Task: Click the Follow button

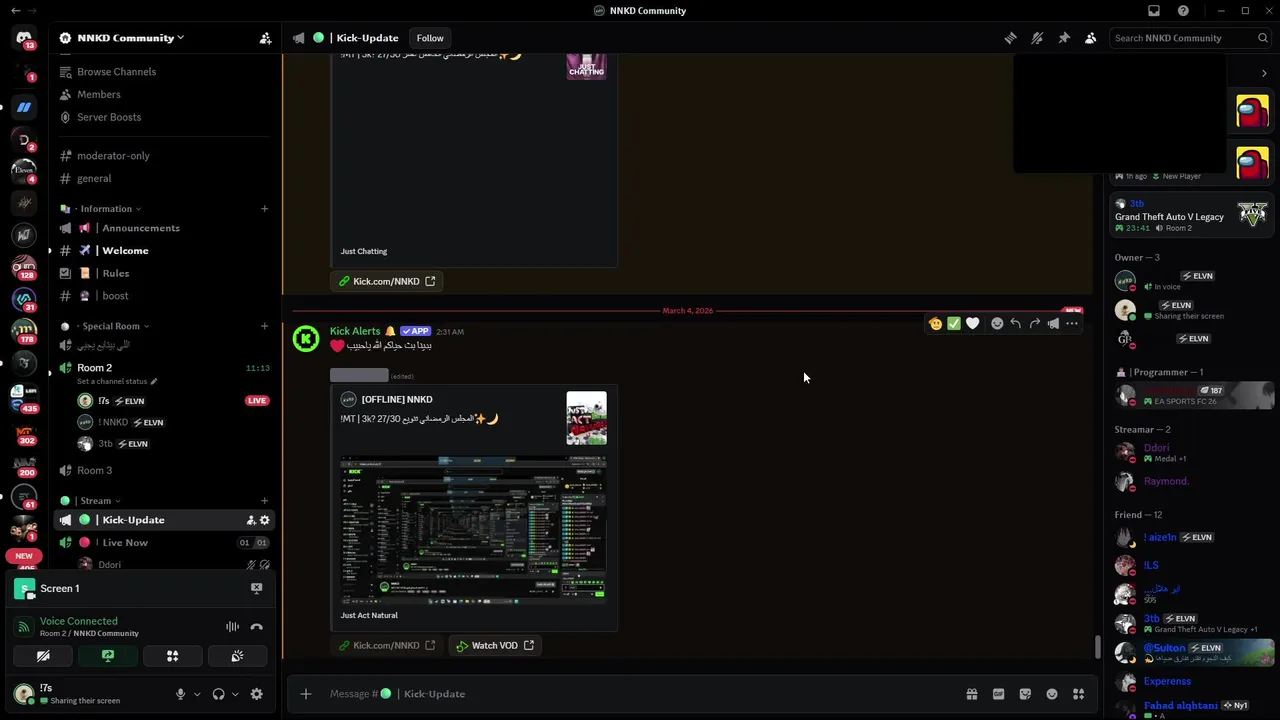Action: pos(430,38)
